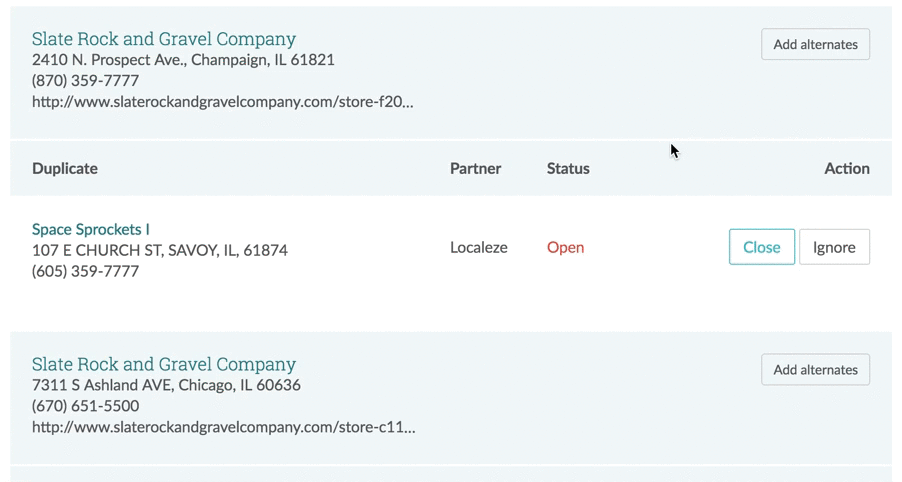Click the Duplicate column header
The image size is (902, 482).
[x=65, y=169]
